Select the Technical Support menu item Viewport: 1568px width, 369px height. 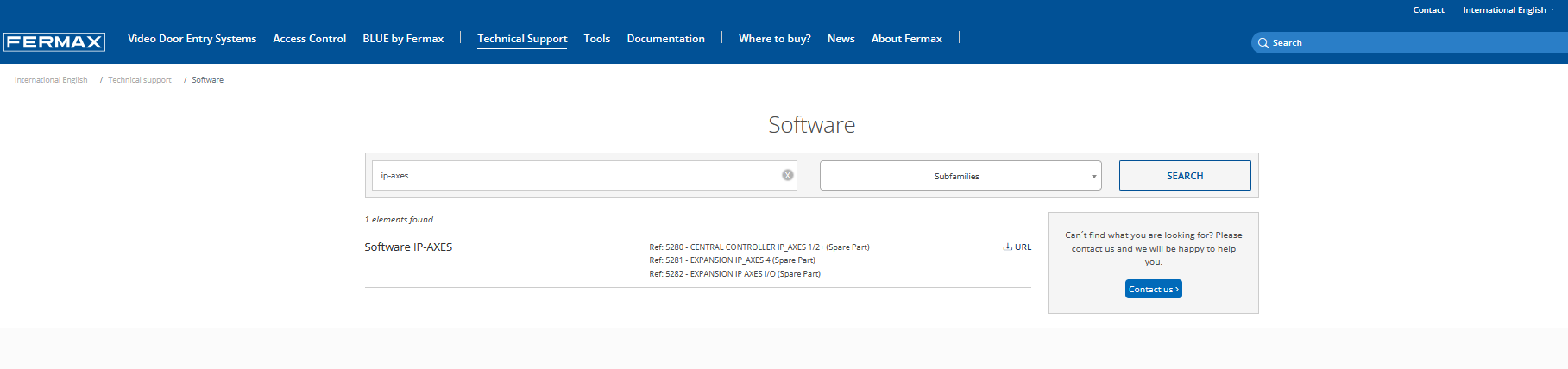[x=522, y=39]
